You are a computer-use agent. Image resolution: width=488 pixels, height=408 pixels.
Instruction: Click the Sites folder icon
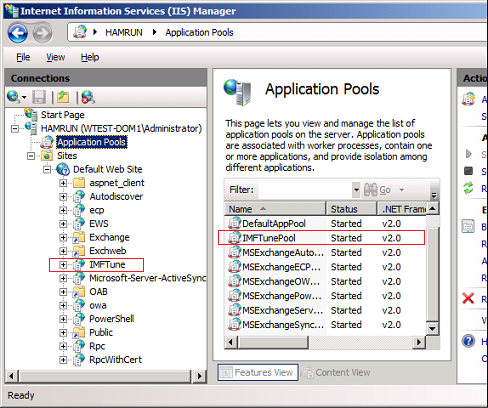tap(47, 156)
